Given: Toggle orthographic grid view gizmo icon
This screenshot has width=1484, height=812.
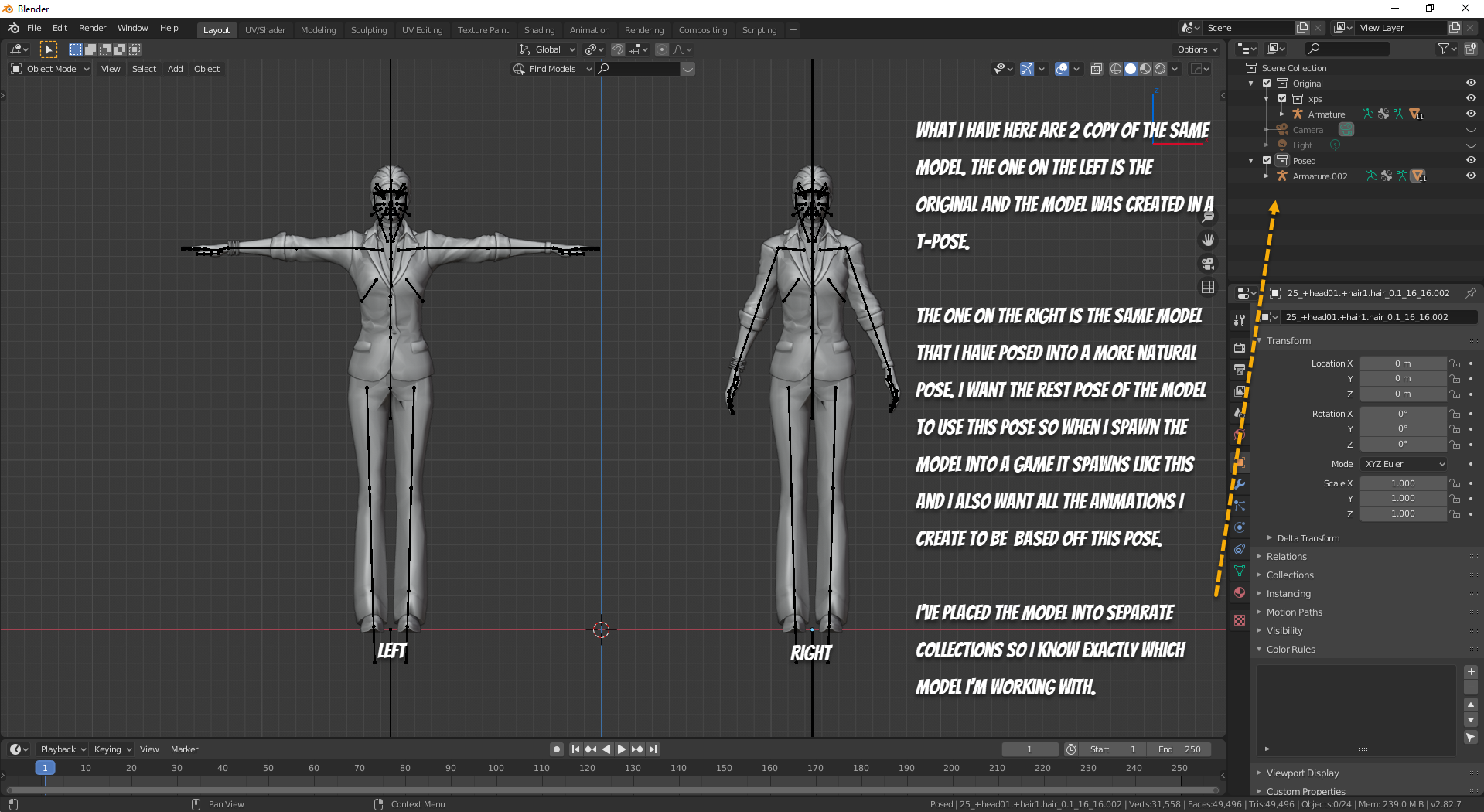Looking at the screenshot, I should coord(1208,287).
